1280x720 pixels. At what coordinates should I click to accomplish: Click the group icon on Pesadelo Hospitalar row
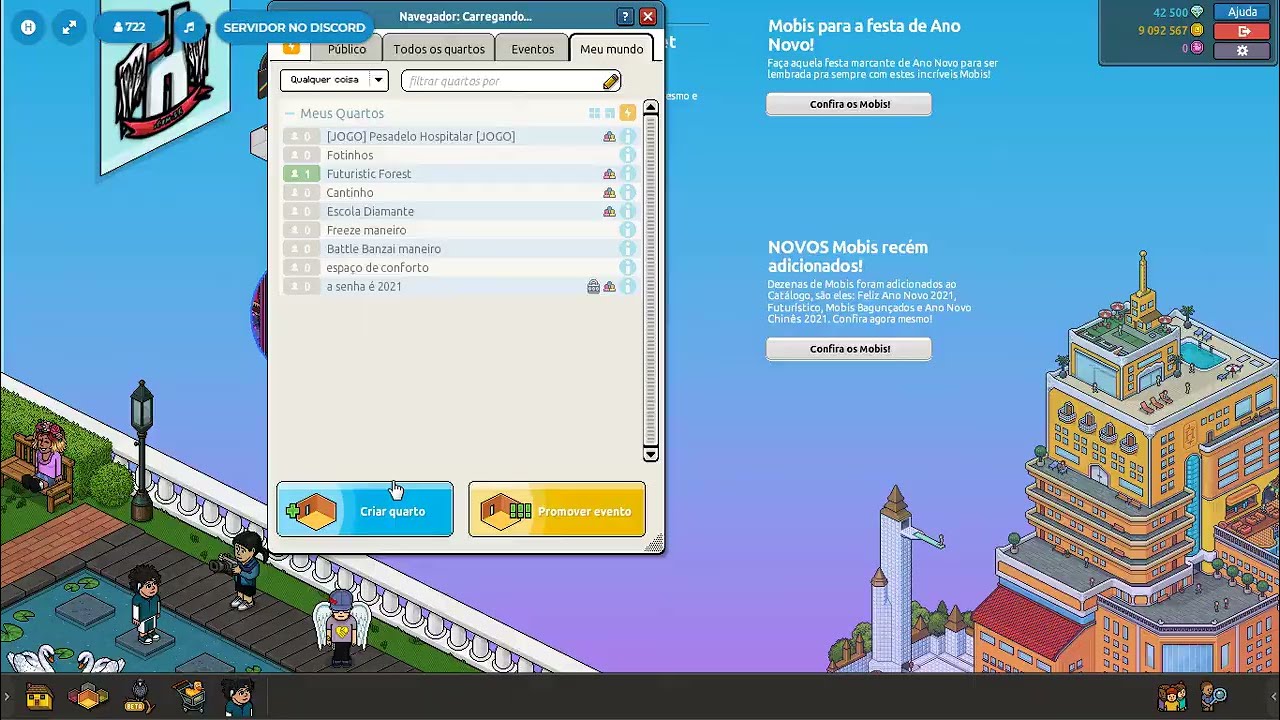pos(609,136)
